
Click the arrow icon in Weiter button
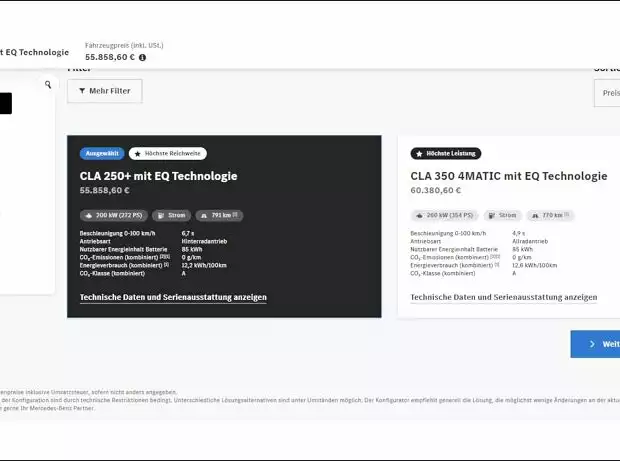pos(592,344)
